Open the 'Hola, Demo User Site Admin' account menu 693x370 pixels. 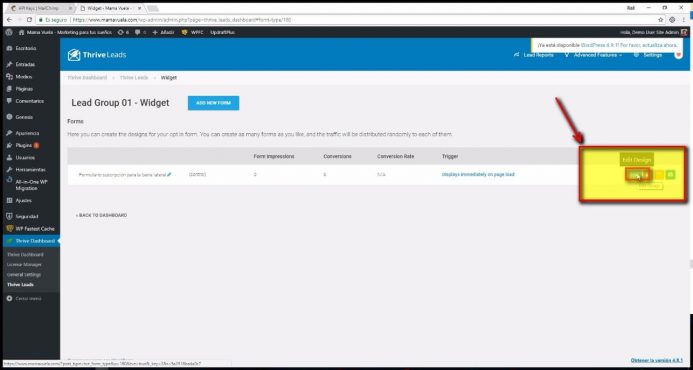(x=654, y=32)
